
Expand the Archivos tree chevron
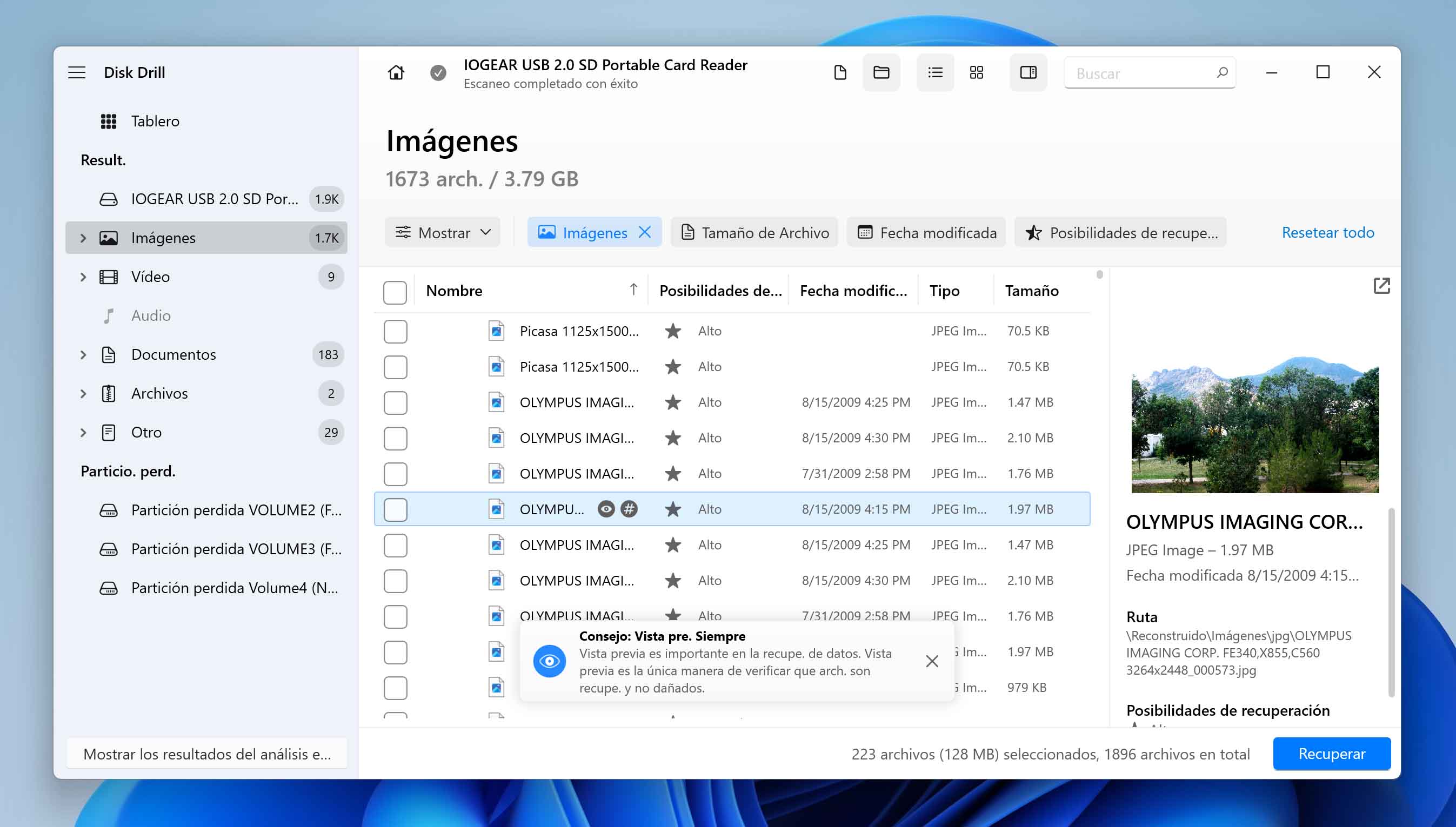point(83,394)
